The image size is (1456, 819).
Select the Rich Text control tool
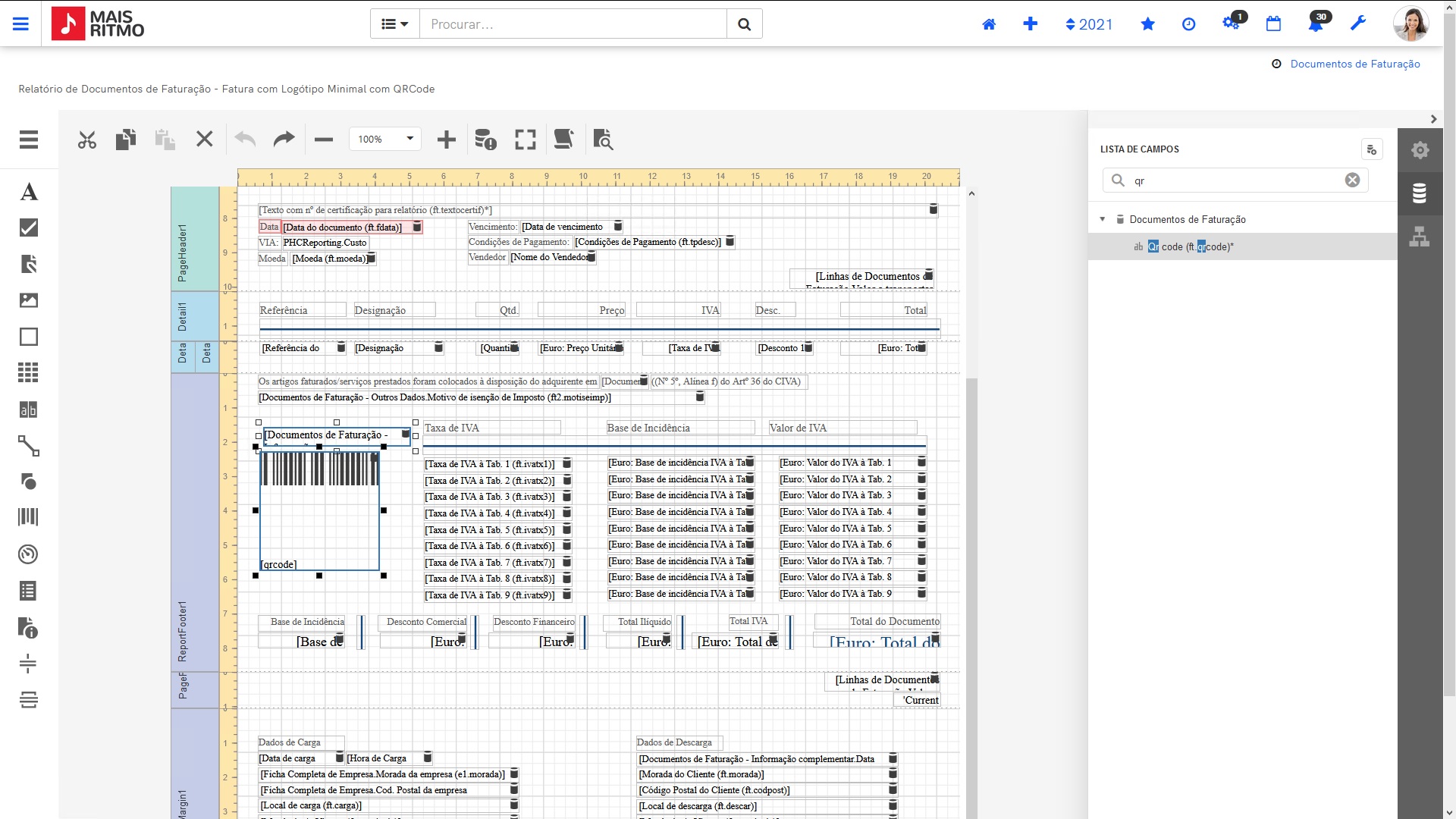tap(29, 264)
